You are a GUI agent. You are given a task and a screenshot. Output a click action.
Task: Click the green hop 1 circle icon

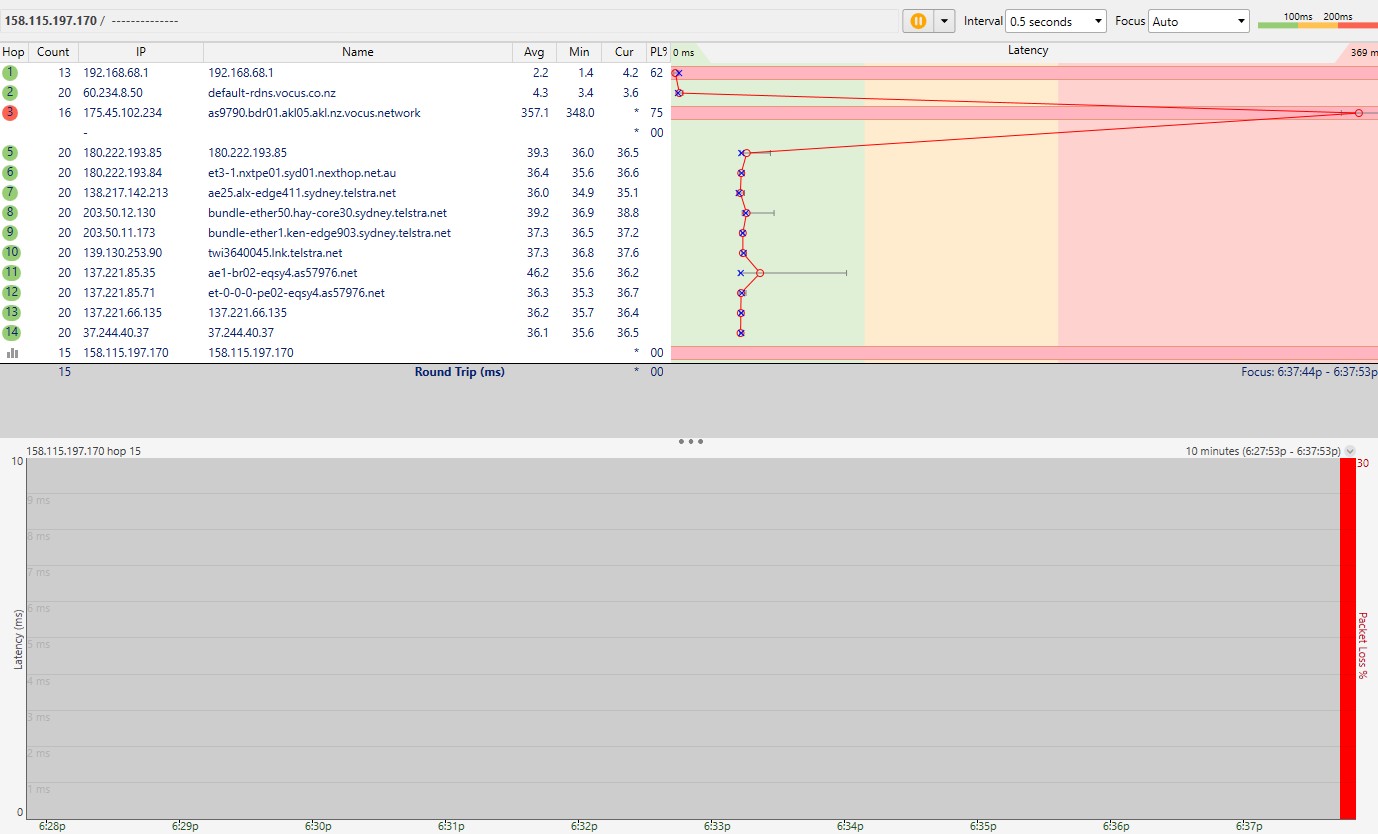(x=11, y=73)
